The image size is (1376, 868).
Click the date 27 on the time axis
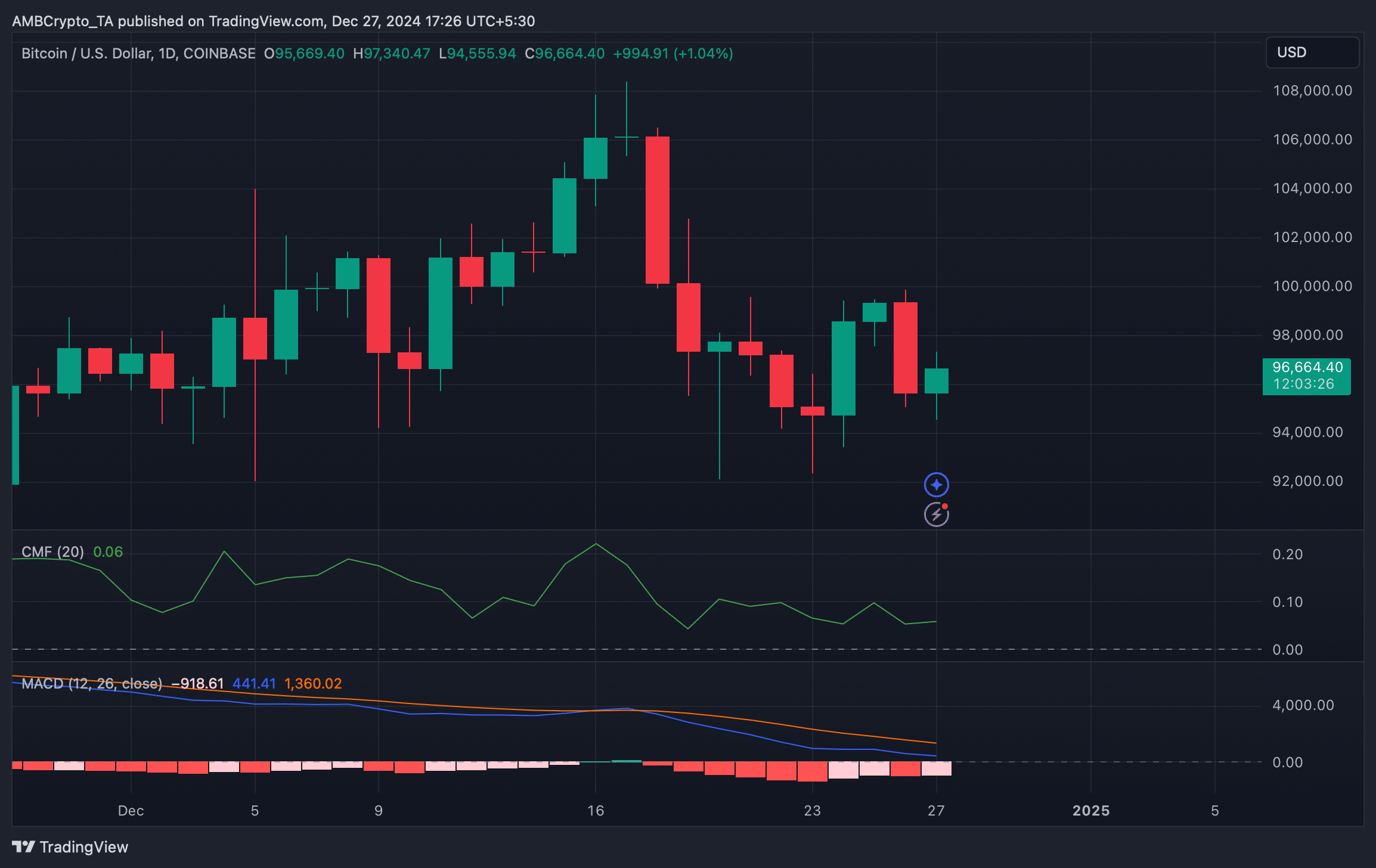click(x=936, y=811)
